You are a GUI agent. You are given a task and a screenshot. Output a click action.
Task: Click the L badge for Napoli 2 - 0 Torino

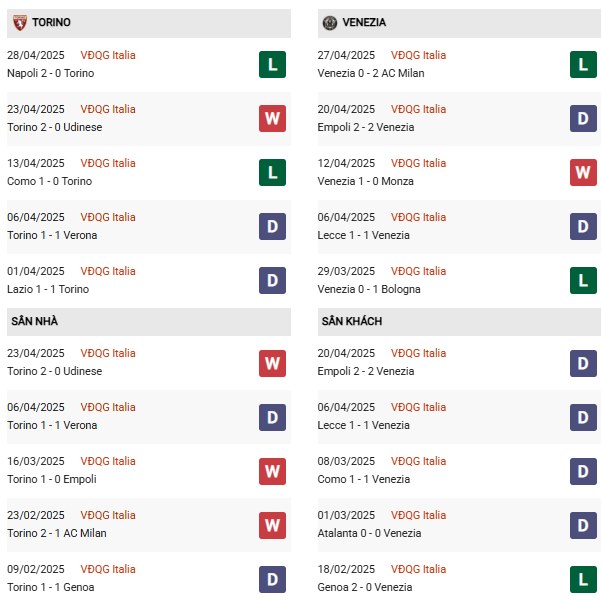tap(272, 64)
